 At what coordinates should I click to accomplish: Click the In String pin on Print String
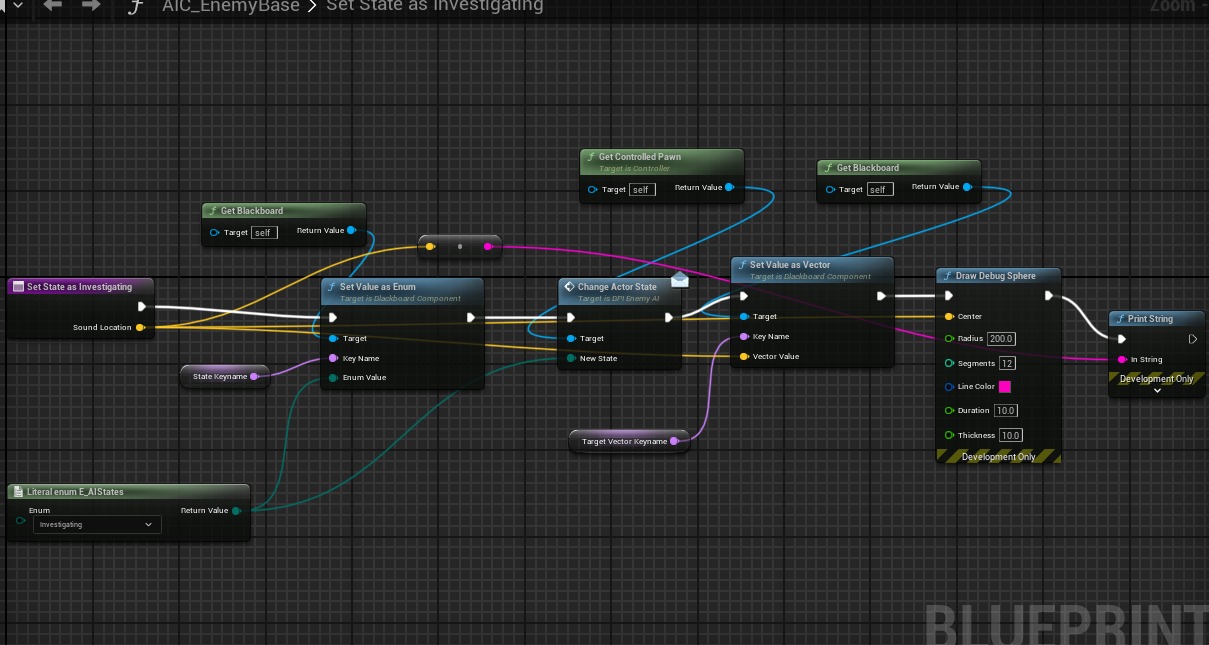[x=1122, y=360]
